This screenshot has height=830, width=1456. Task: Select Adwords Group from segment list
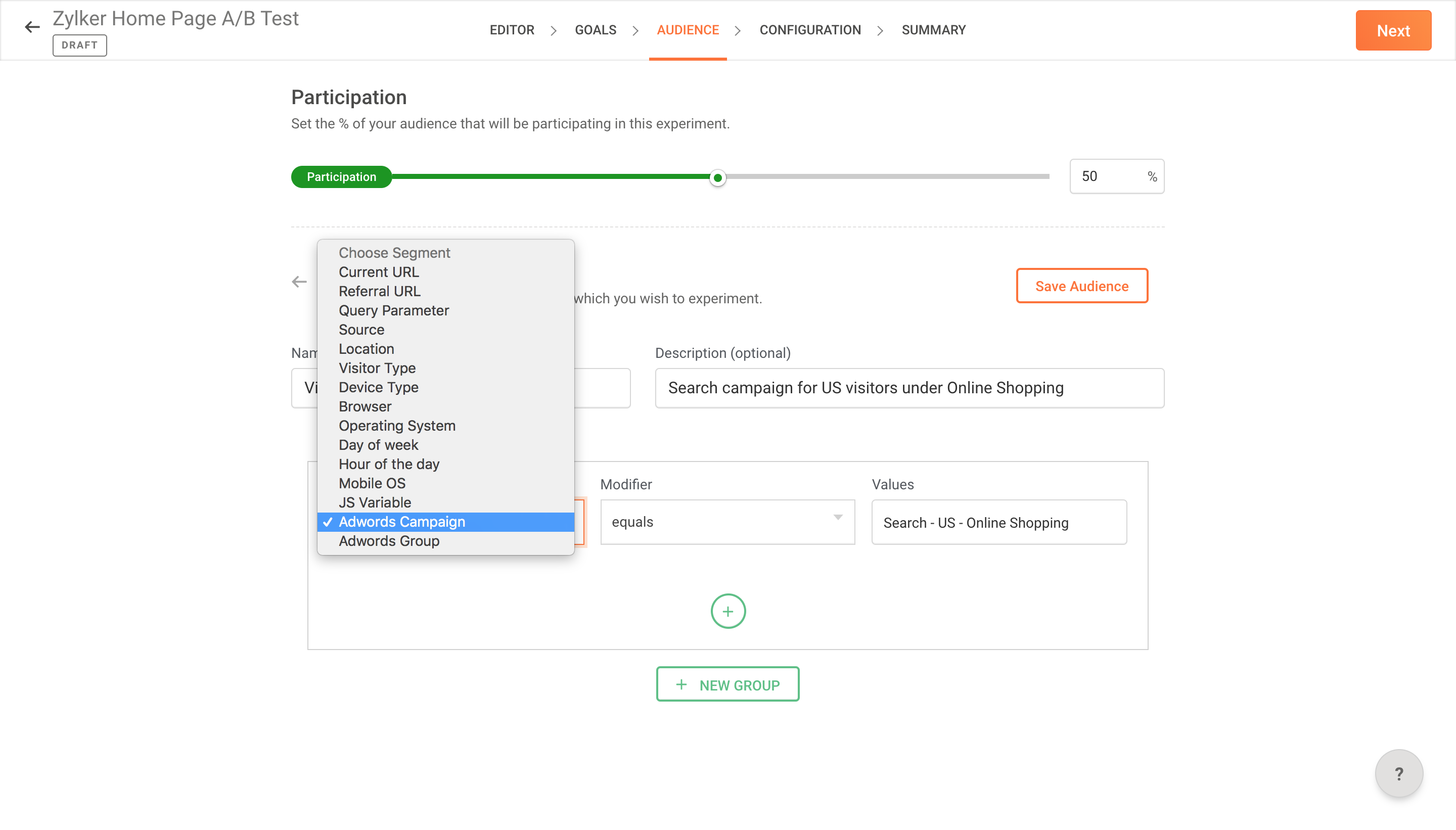[x=389, y=540]
